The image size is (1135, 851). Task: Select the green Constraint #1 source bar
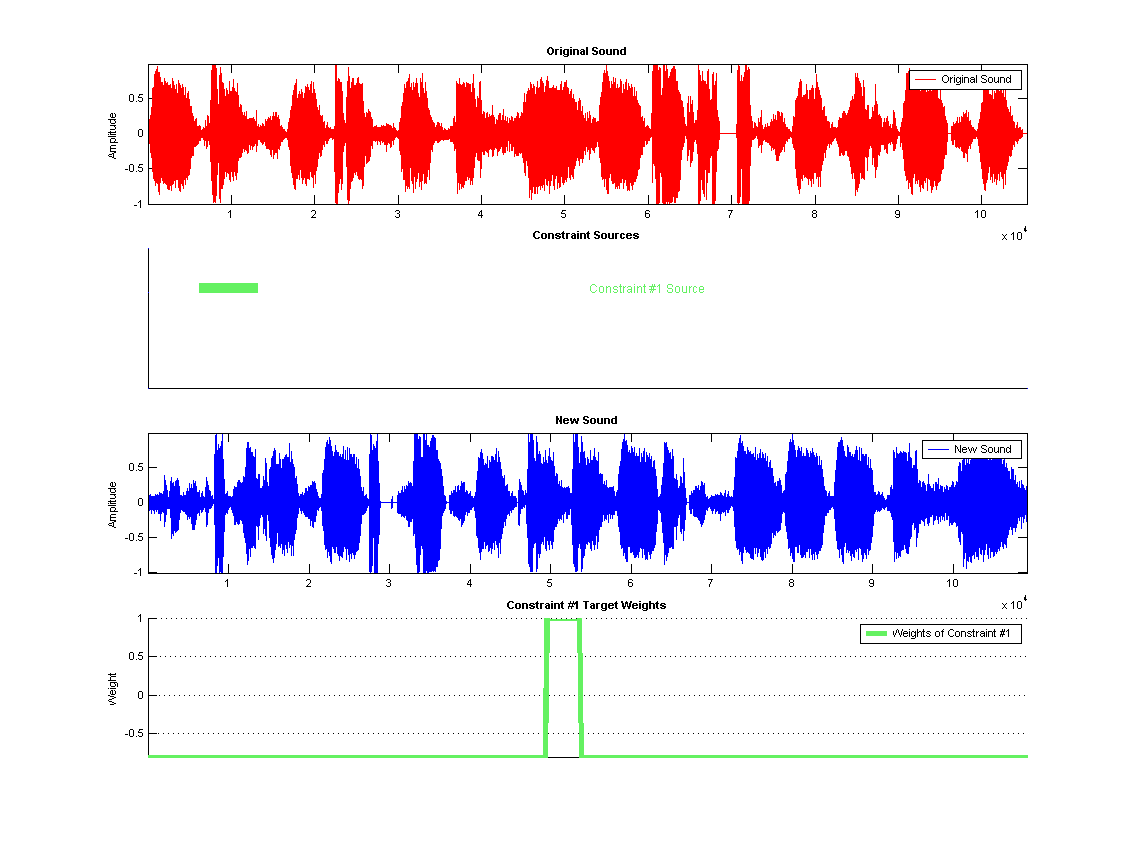[x=228, y=288]
